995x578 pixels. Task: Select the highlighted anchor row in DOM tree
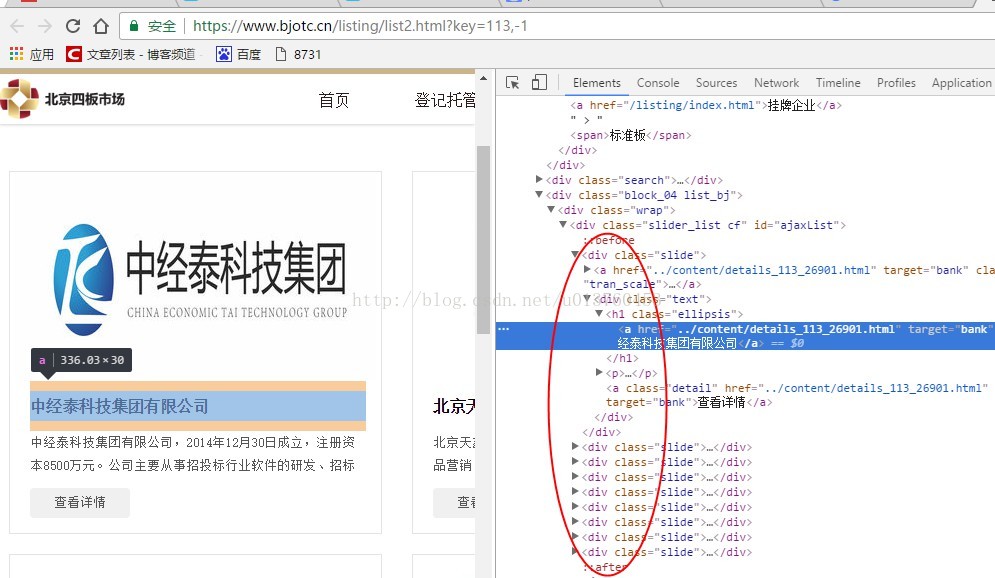coord(746,336)
